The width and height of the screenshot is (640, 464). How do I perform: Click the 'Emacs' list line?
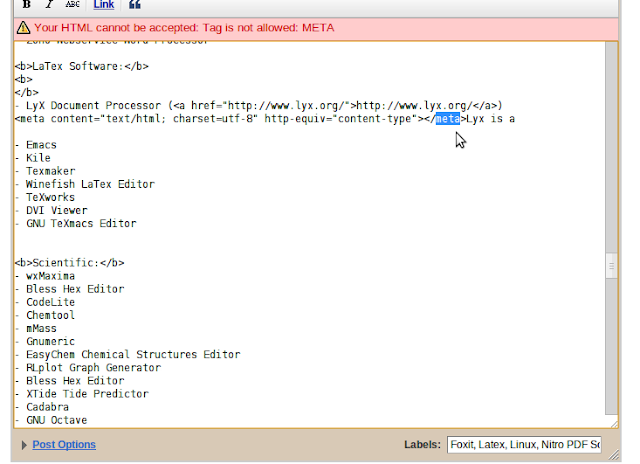pos(36,145)
